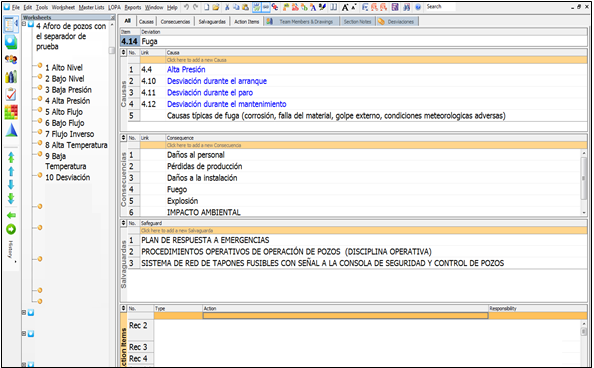
Task: Click the blue help circle icon in the toolbar
Action: tap(418, 7)
